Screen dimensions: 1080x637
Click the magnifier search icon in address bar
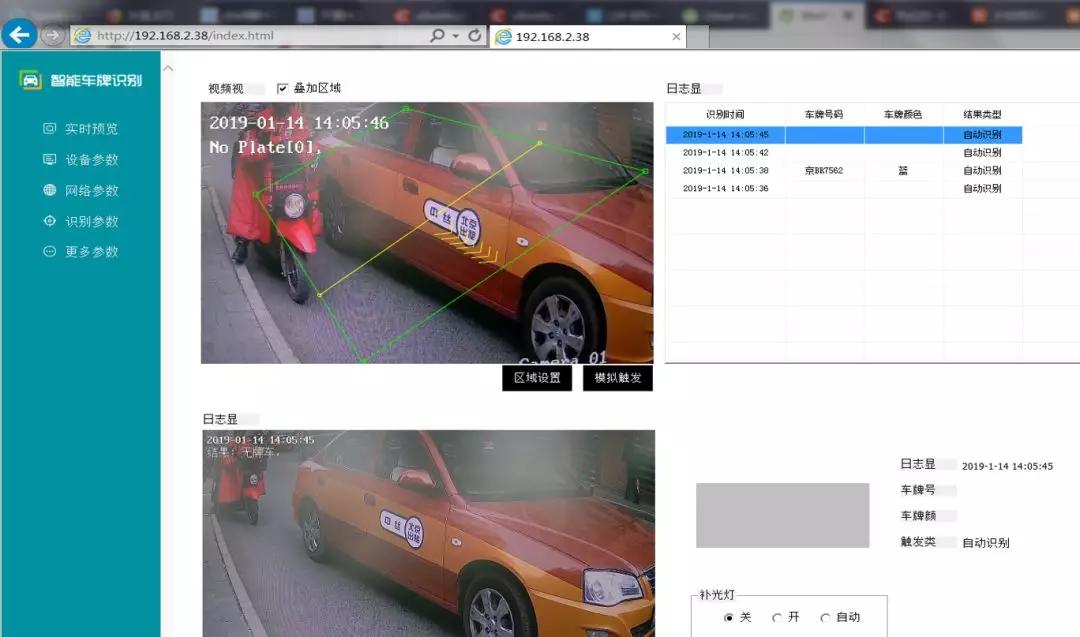point(437,35)
